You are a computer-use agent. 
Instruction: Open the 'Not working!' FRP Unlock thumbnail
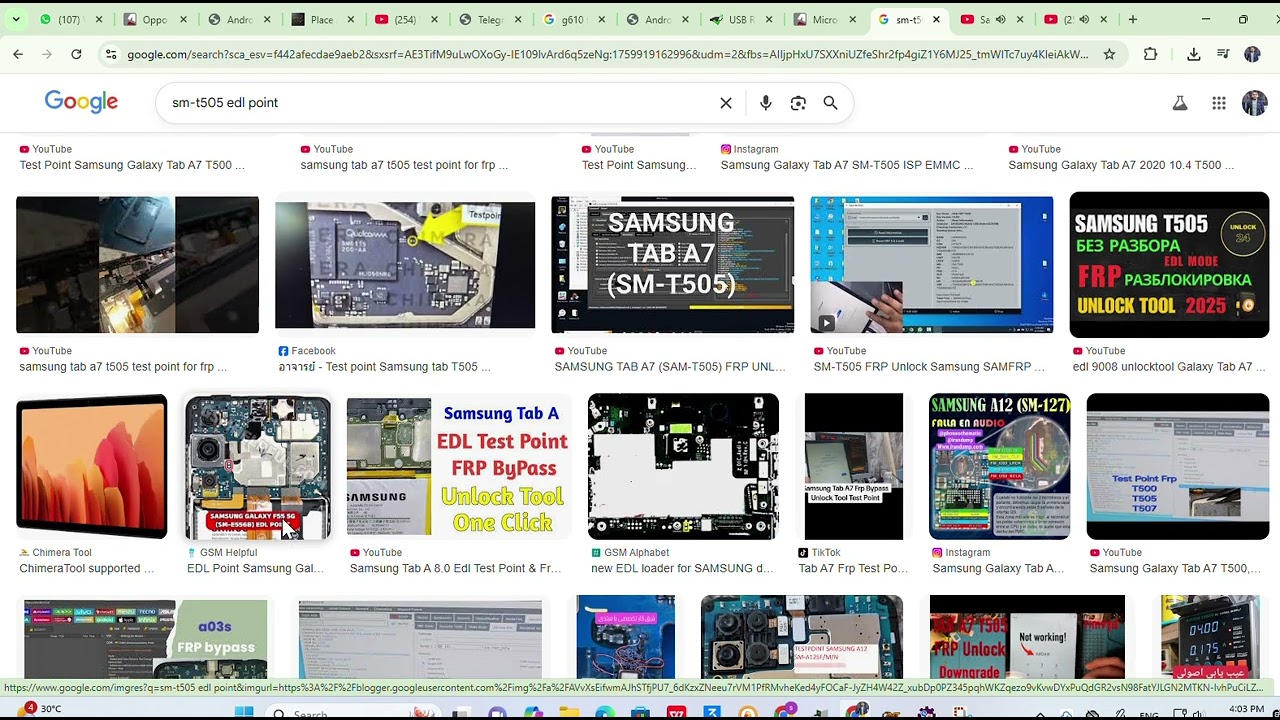[1027, 637]
